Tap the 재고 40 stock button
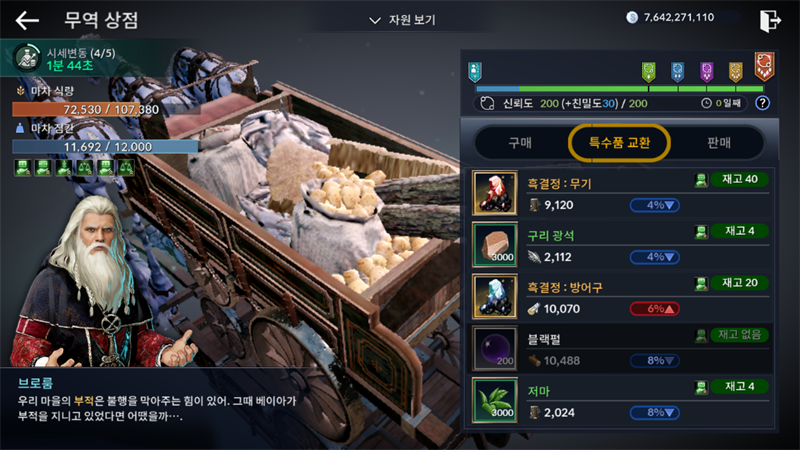This screenshot has height=450, width=800. point(739,179)
